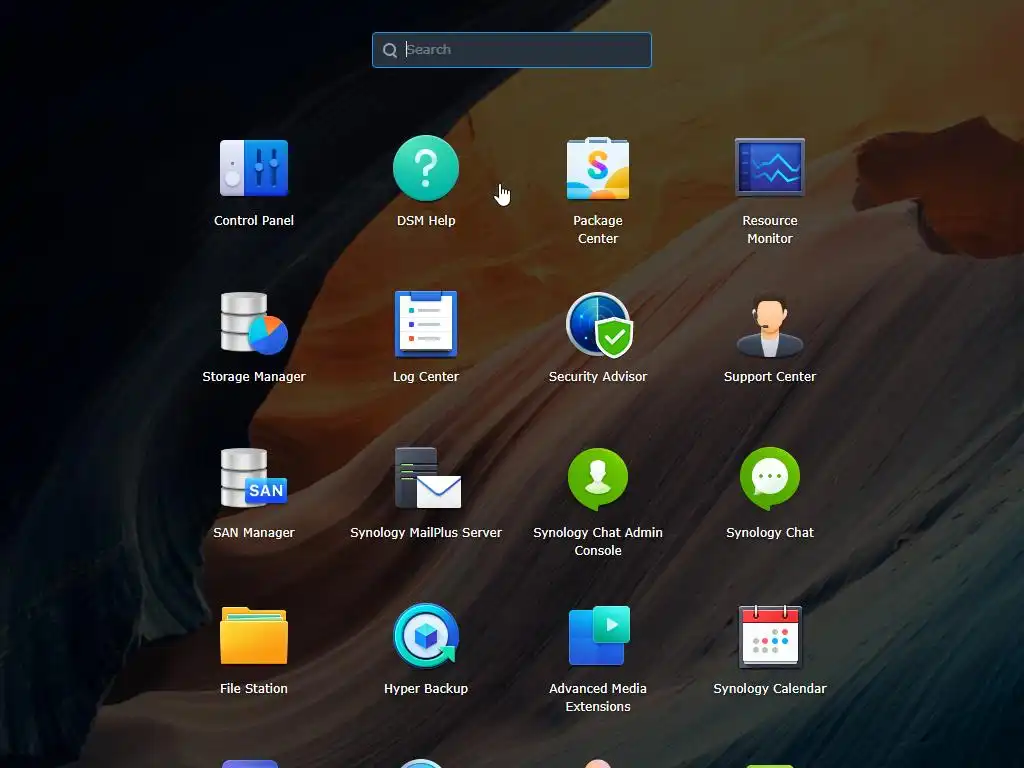Open File Station
The height and width of the screenshot is (768, 1024).
point(253,635)
